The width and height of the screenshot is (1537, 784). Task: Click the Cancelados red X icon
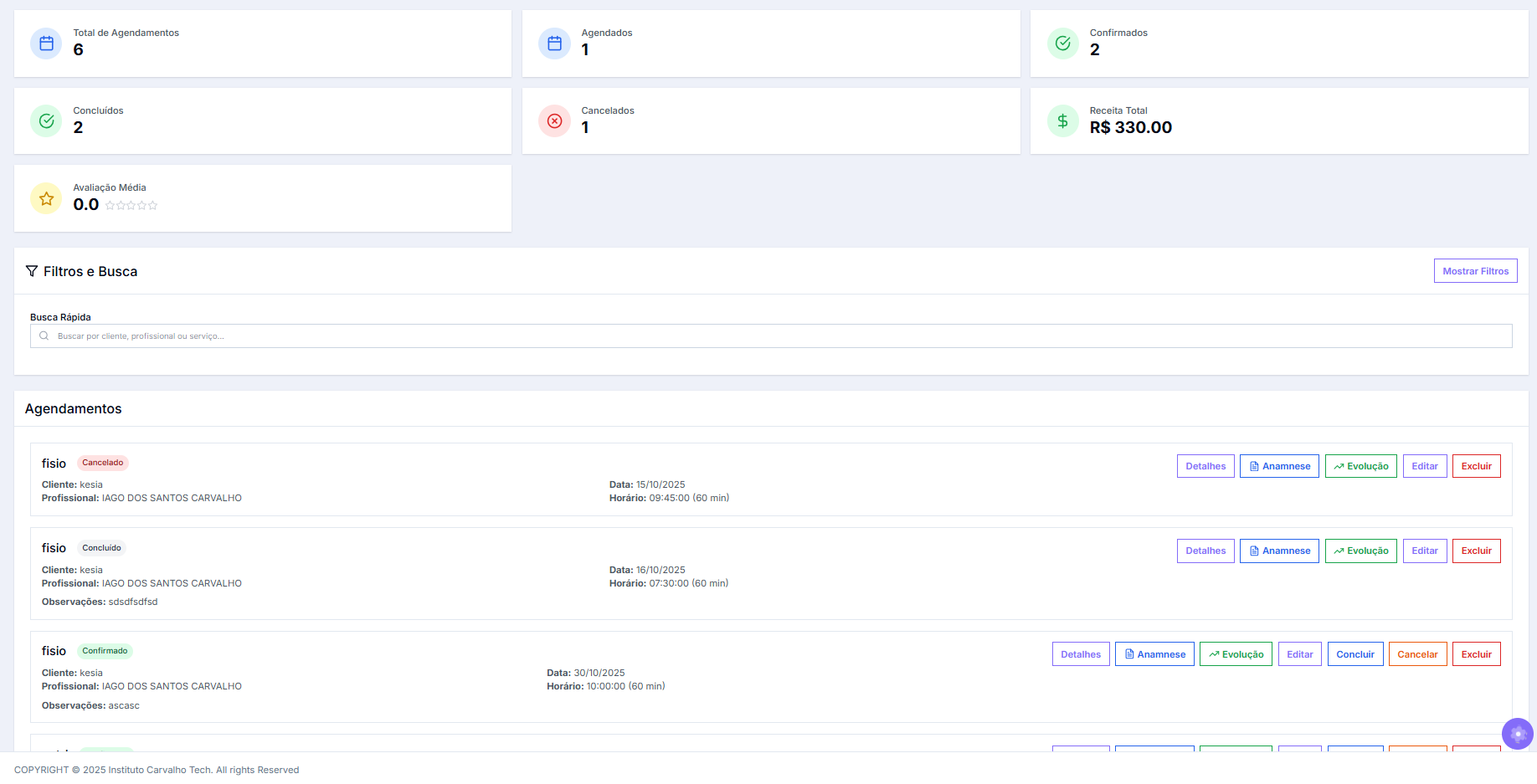point(554,121)
